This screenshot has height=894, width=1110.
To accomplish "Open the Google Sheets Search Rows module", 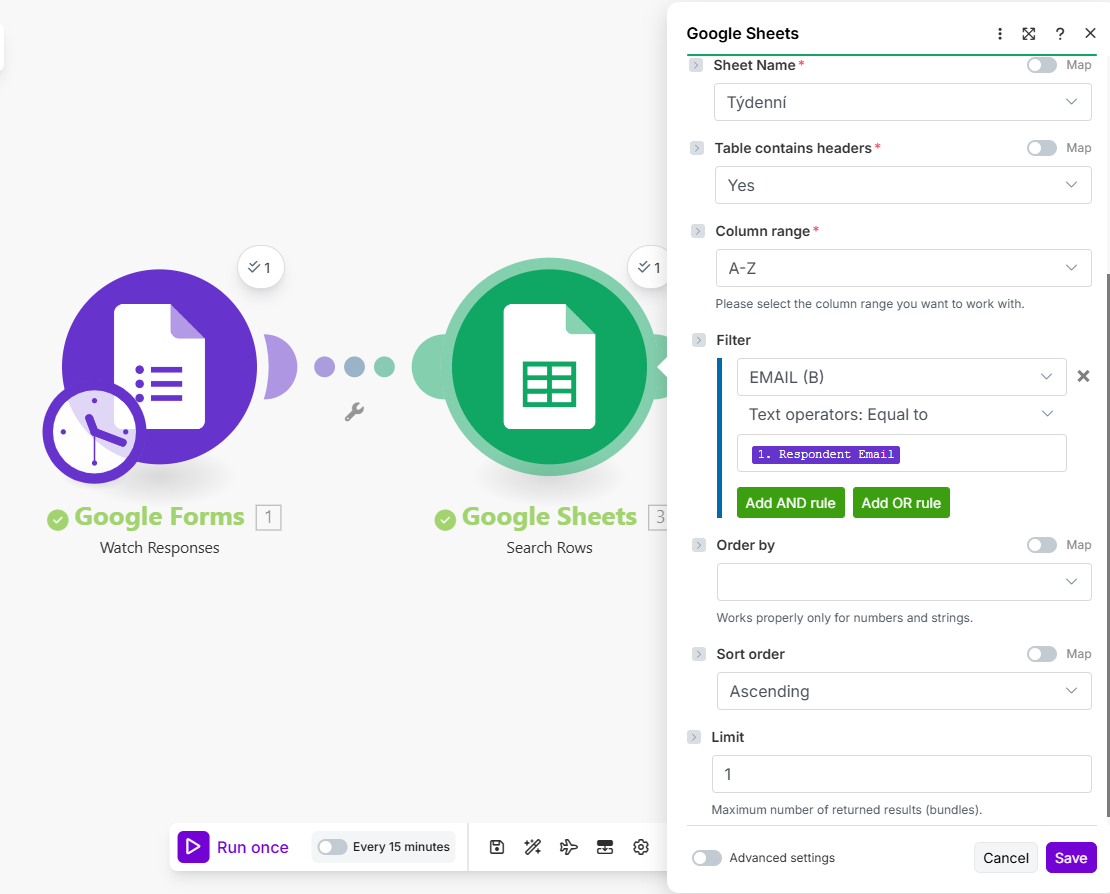I will click(549, 366).
